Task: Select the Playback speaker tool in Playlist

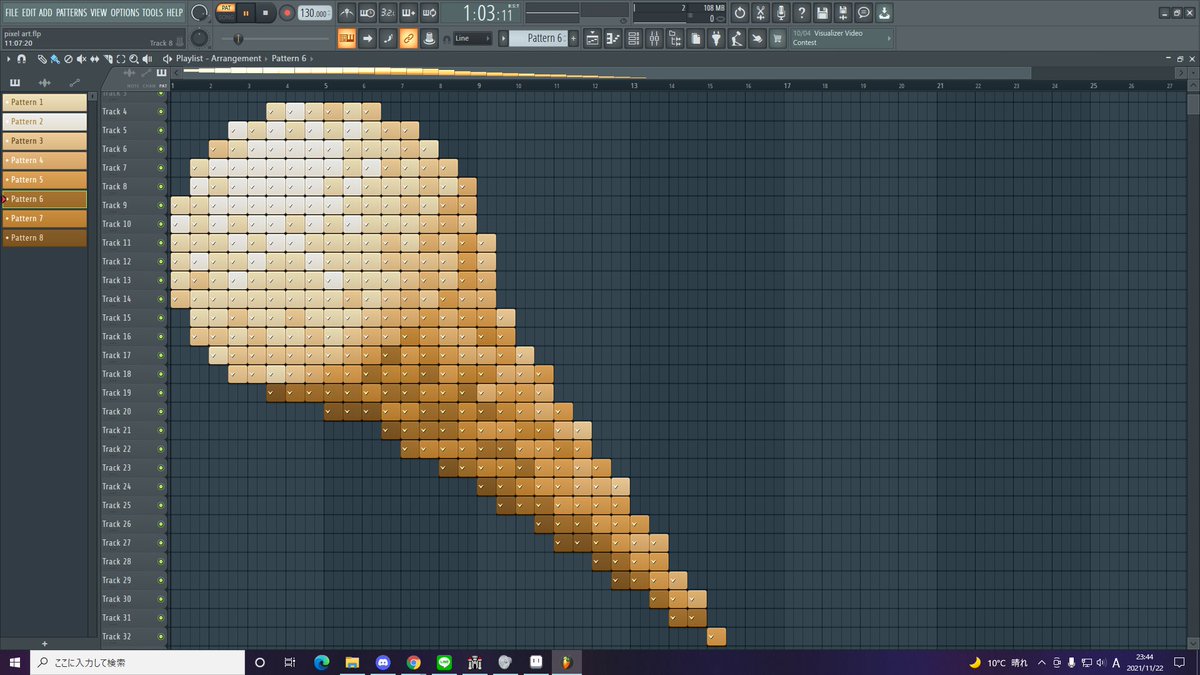Action: pos(146,59)
